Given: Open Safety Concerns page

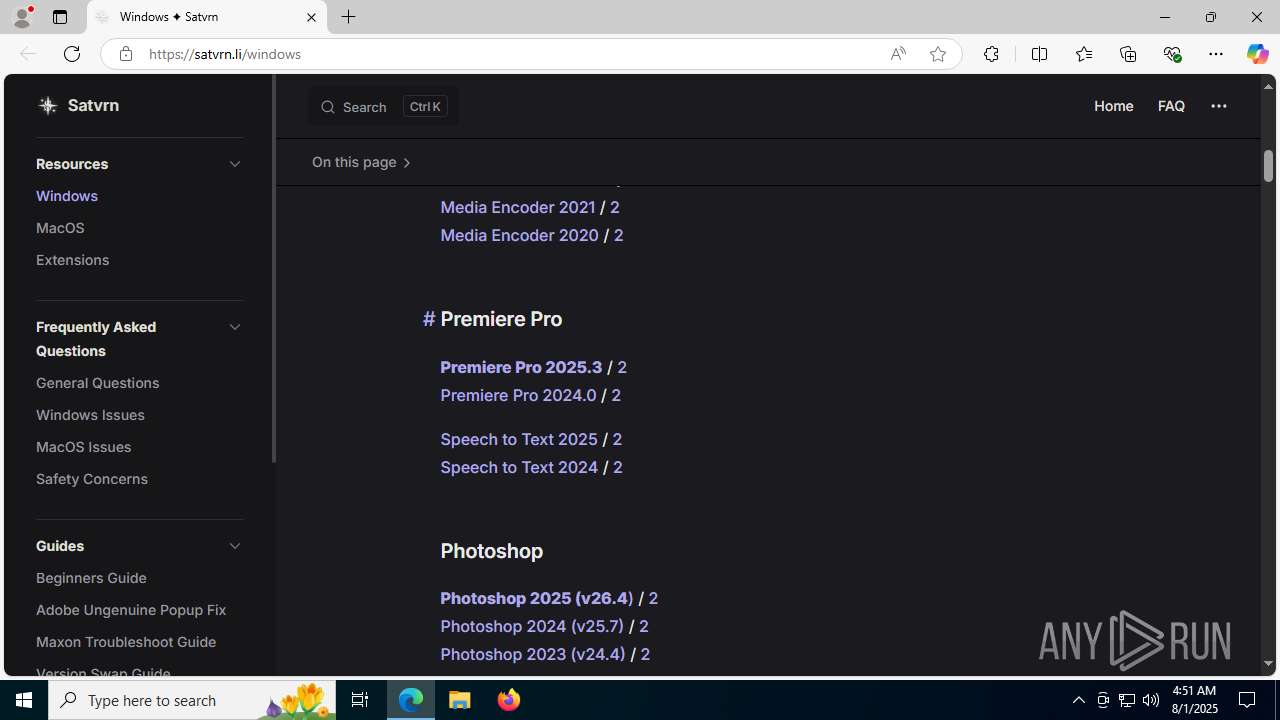Looking at the screenshot, I should 92,479.
